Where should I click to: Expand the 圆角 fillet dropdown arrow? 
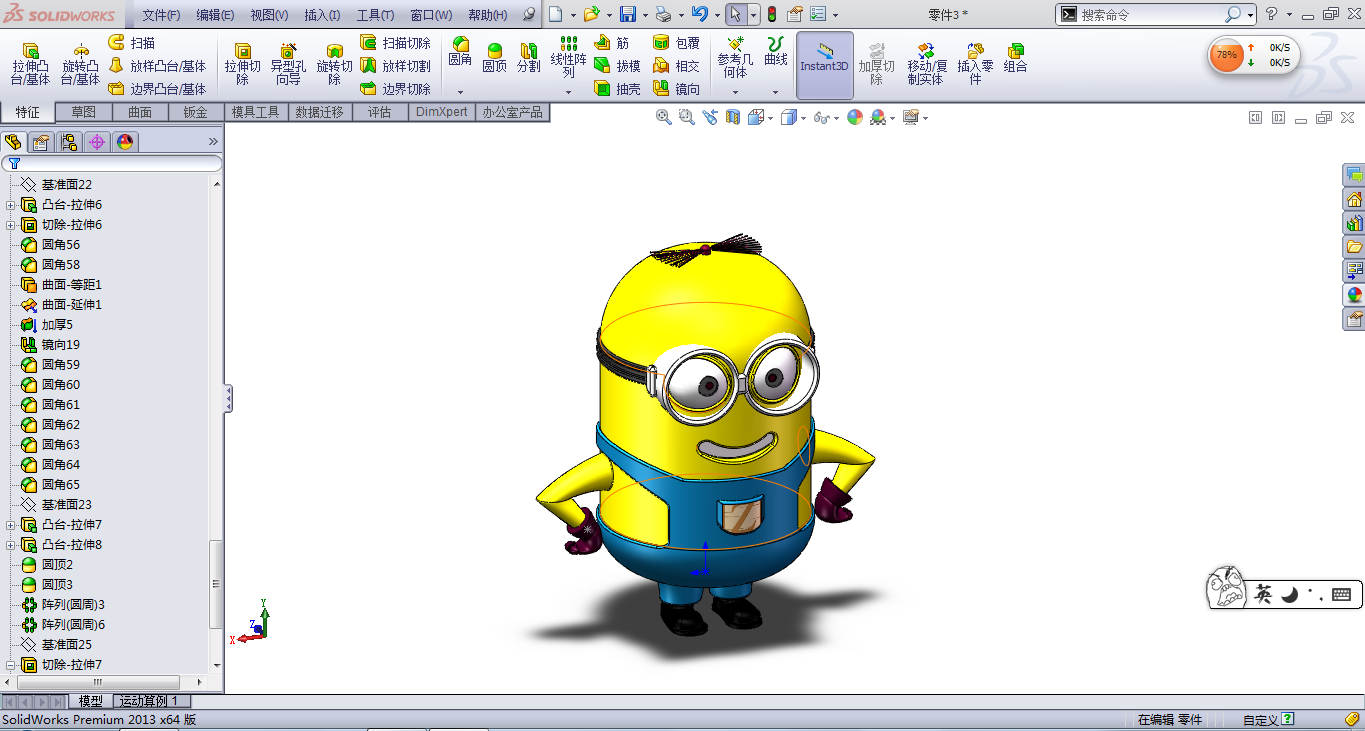point(460,92)
